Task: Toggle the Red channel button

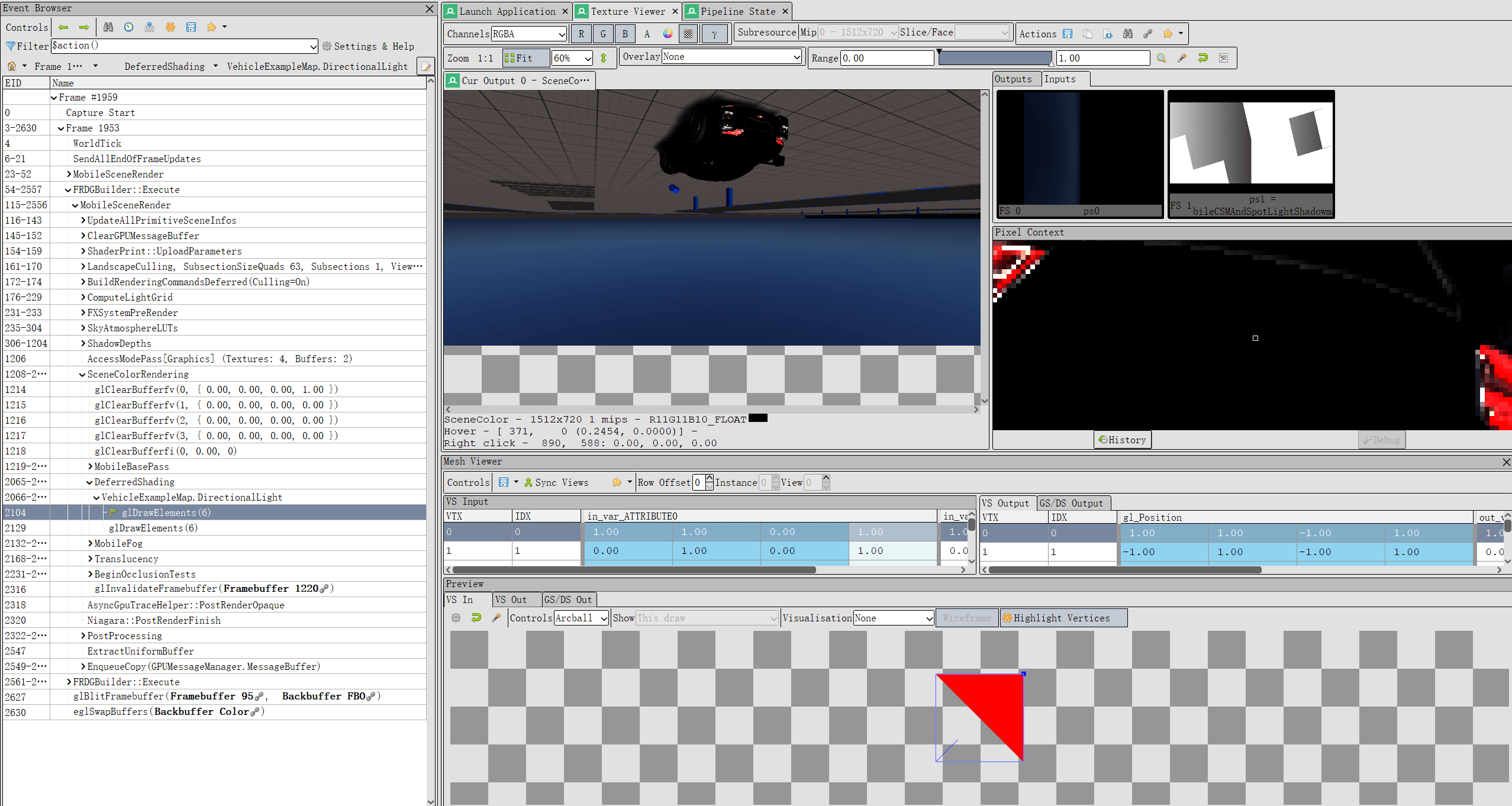Action: [581, 34]
